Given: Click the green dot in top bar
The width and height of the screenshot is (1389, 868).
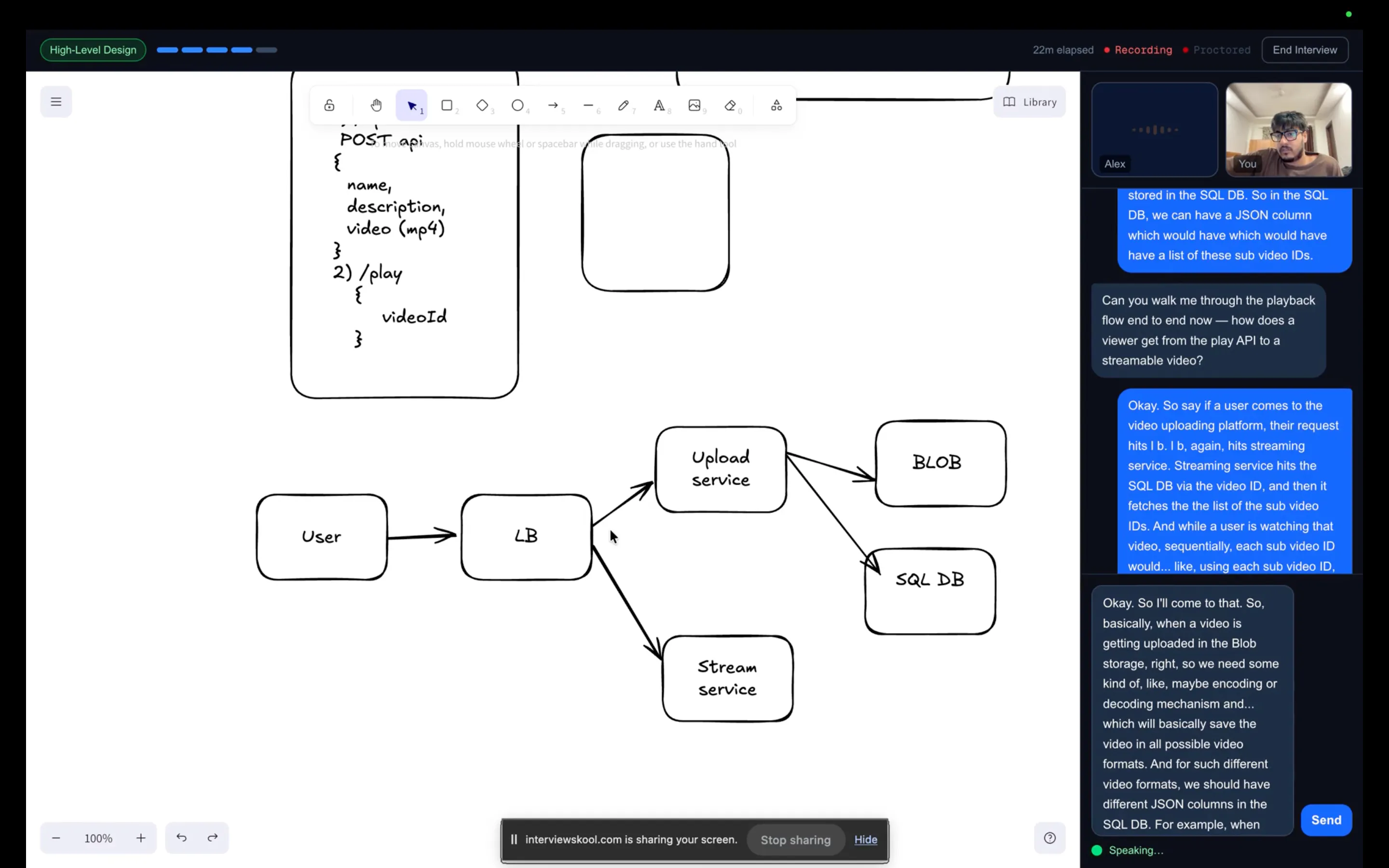Looking at the screenshot, I should [x=1349, y=14].
